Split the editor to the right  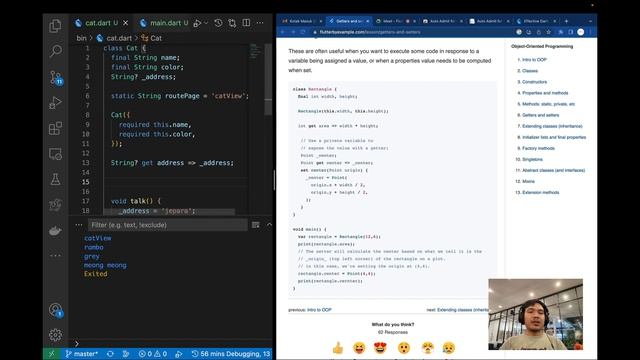246,23
